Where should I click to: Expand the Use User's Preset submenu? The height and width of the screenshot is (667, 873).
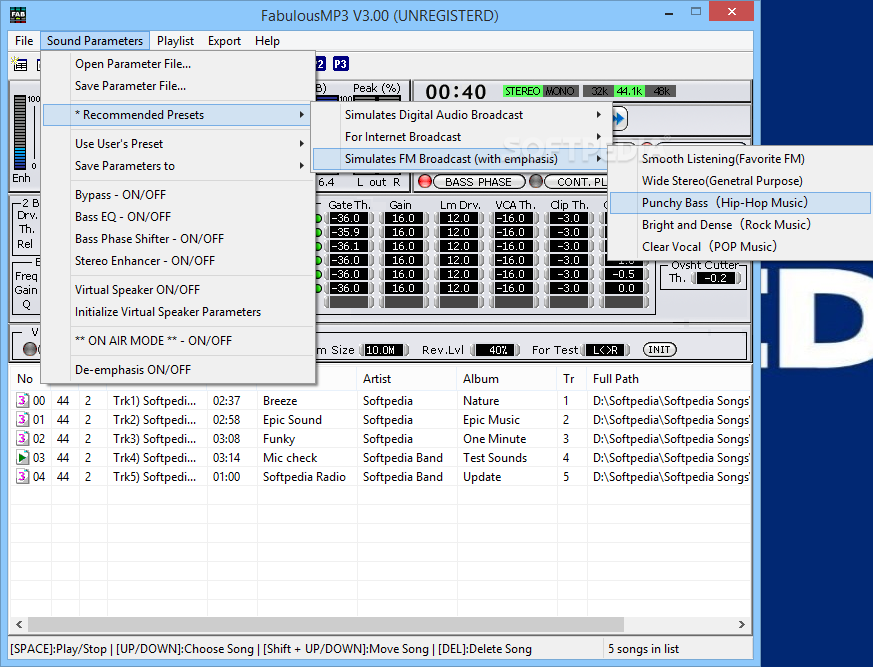click(x=179, y=144)
